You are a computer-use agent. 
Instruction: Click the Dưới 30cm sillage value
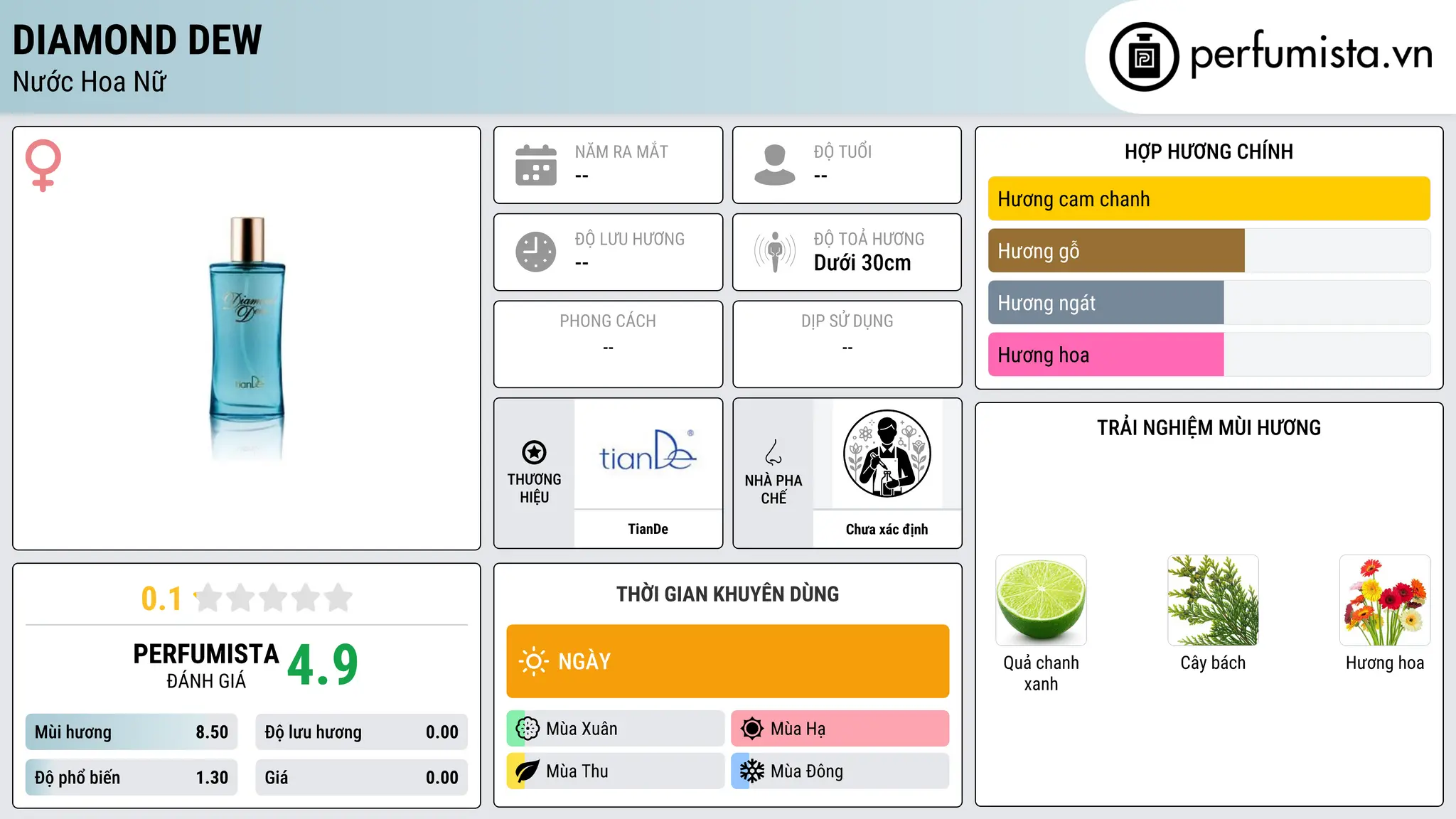[862, 263]
